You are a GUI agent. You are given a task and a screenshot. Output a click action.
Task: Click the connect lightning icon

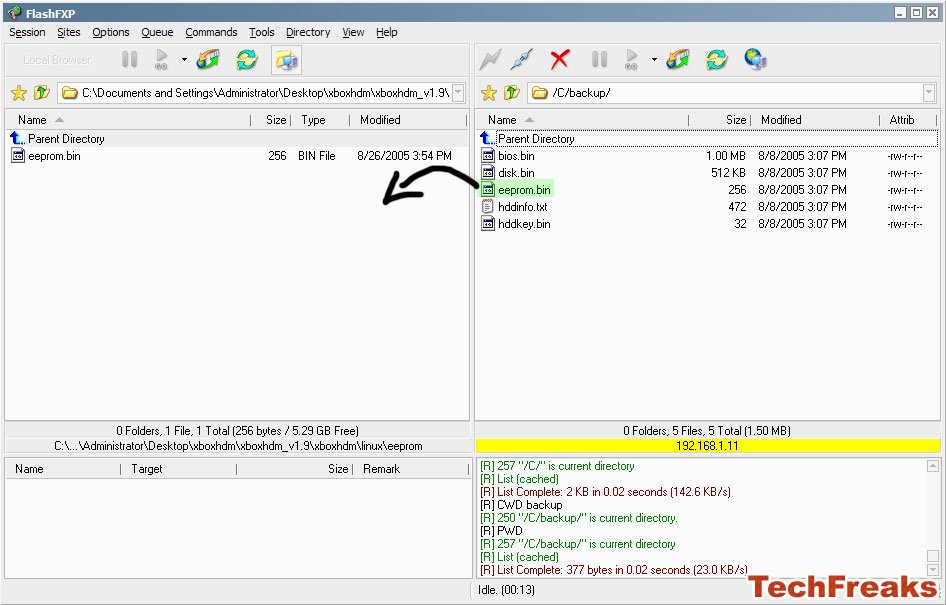point(490,59)
